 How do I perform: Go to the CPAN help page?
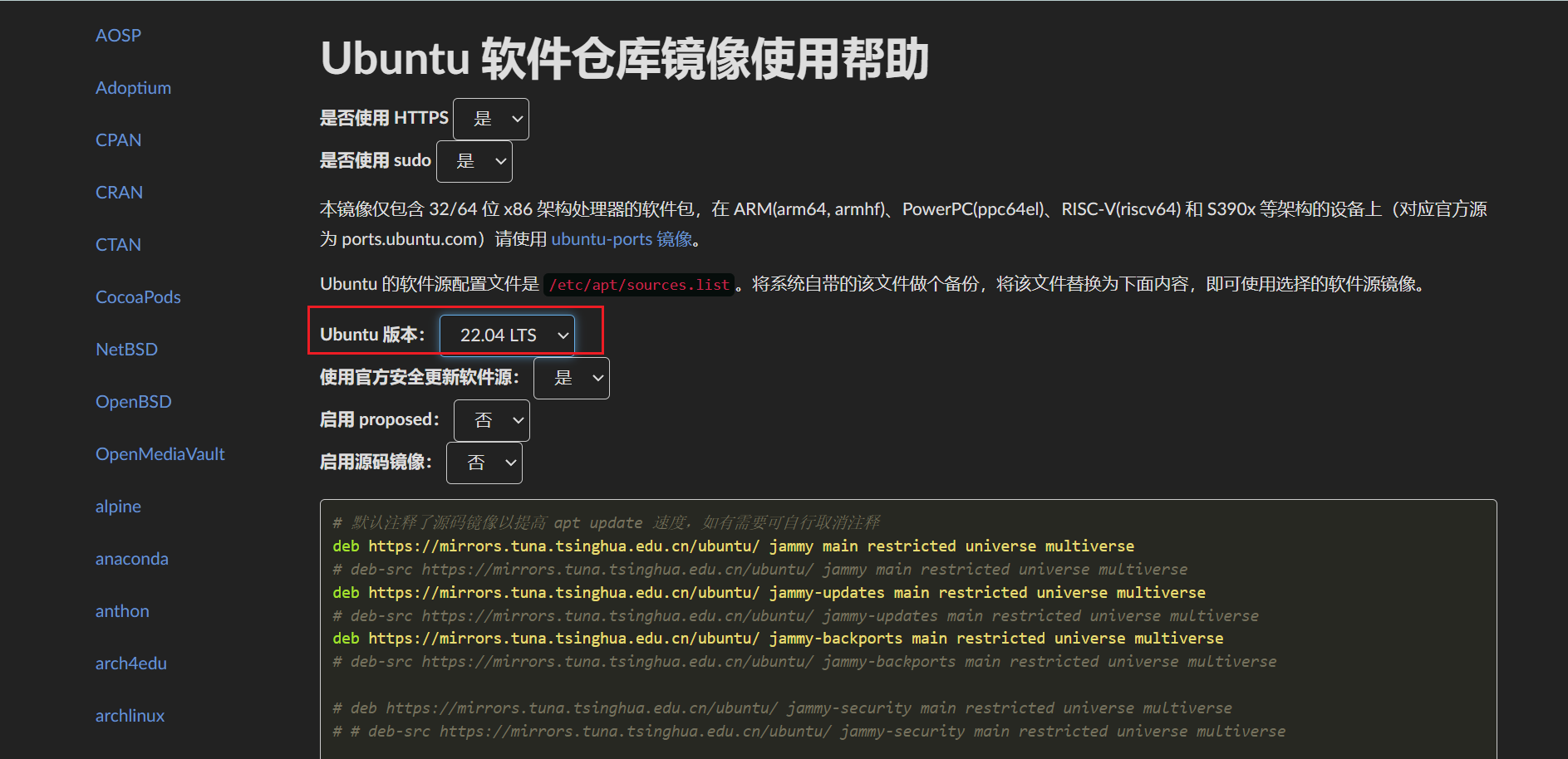[x=118, y=140]
